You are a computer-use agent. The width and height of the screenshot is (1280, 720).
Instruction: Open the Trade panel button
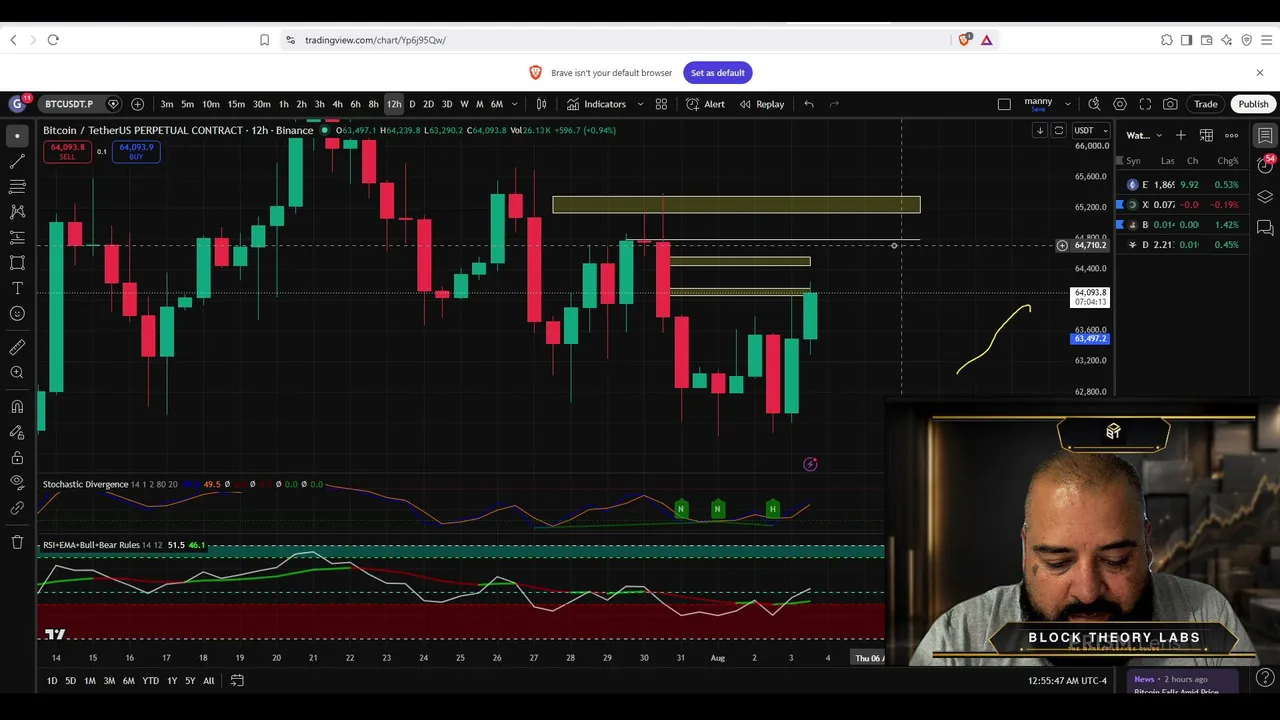pos(1206,104)
